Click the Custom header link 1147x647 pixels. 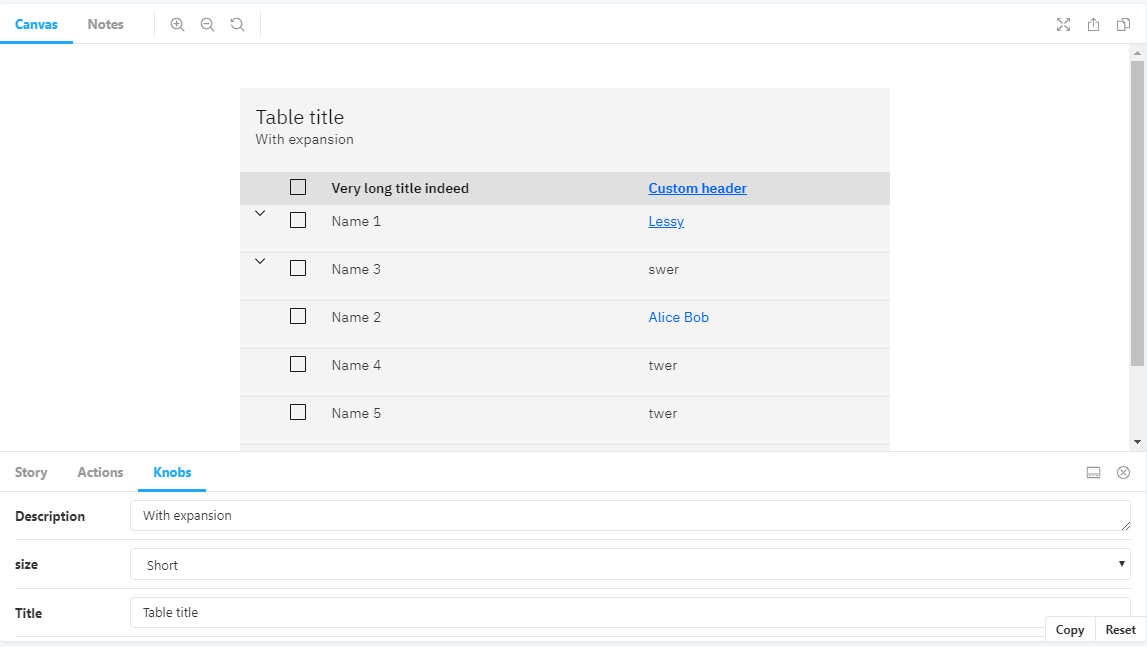(696, 188)
